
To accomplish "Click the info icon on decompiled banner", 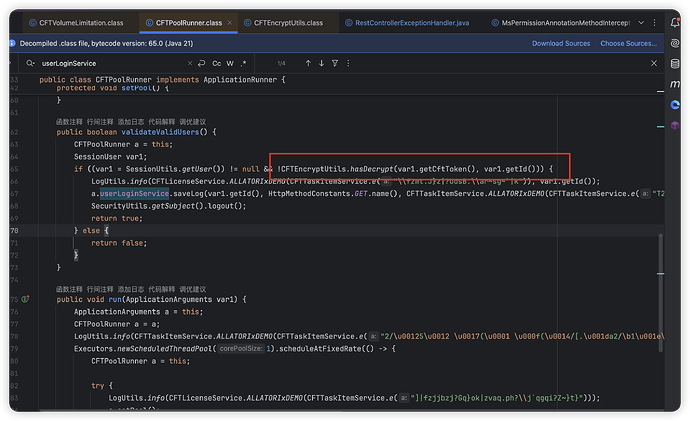I will [x=12, y=43].
